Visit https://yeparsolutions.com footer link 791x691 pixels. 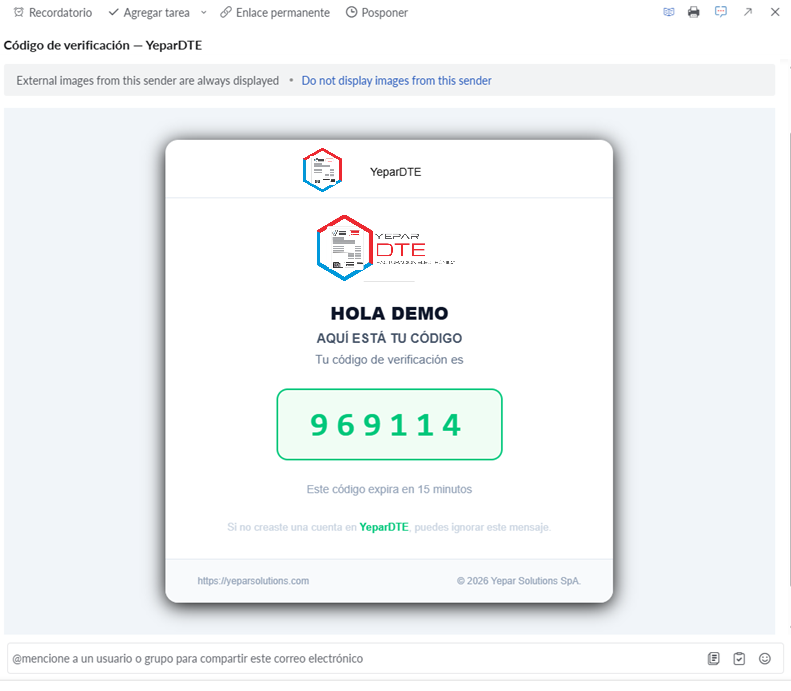coord(253,581)
